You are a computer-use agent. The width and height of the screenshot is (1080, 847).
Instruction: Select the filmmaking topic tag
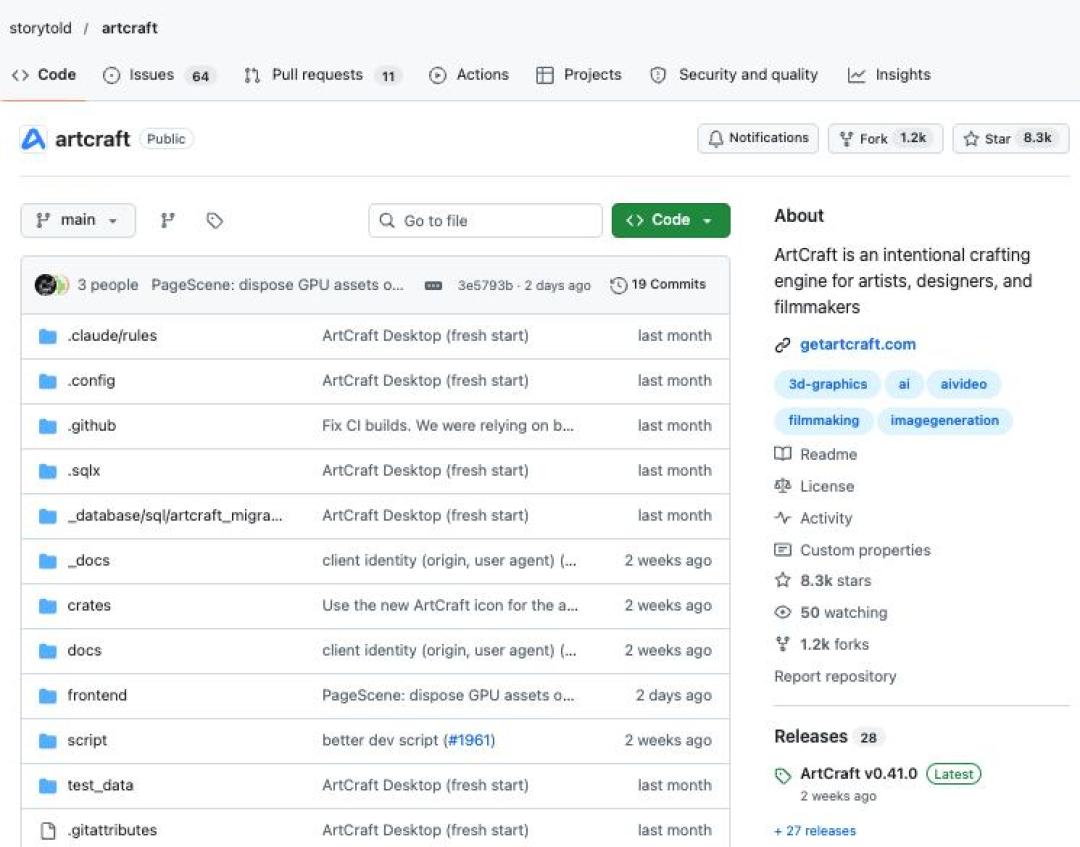click(x=824, y=421)
